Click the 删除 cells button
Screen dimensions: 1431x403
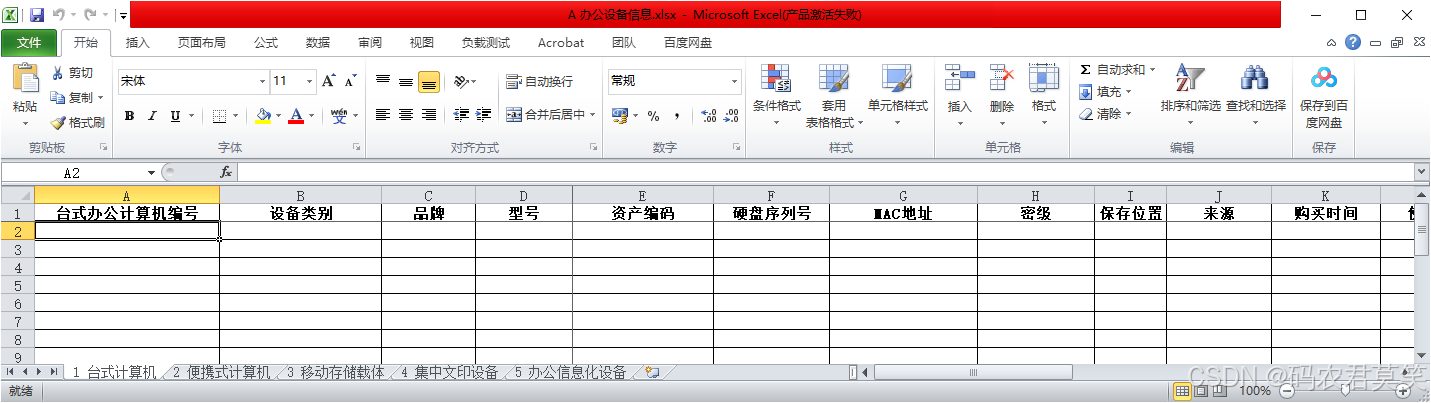pos(1002,97)
